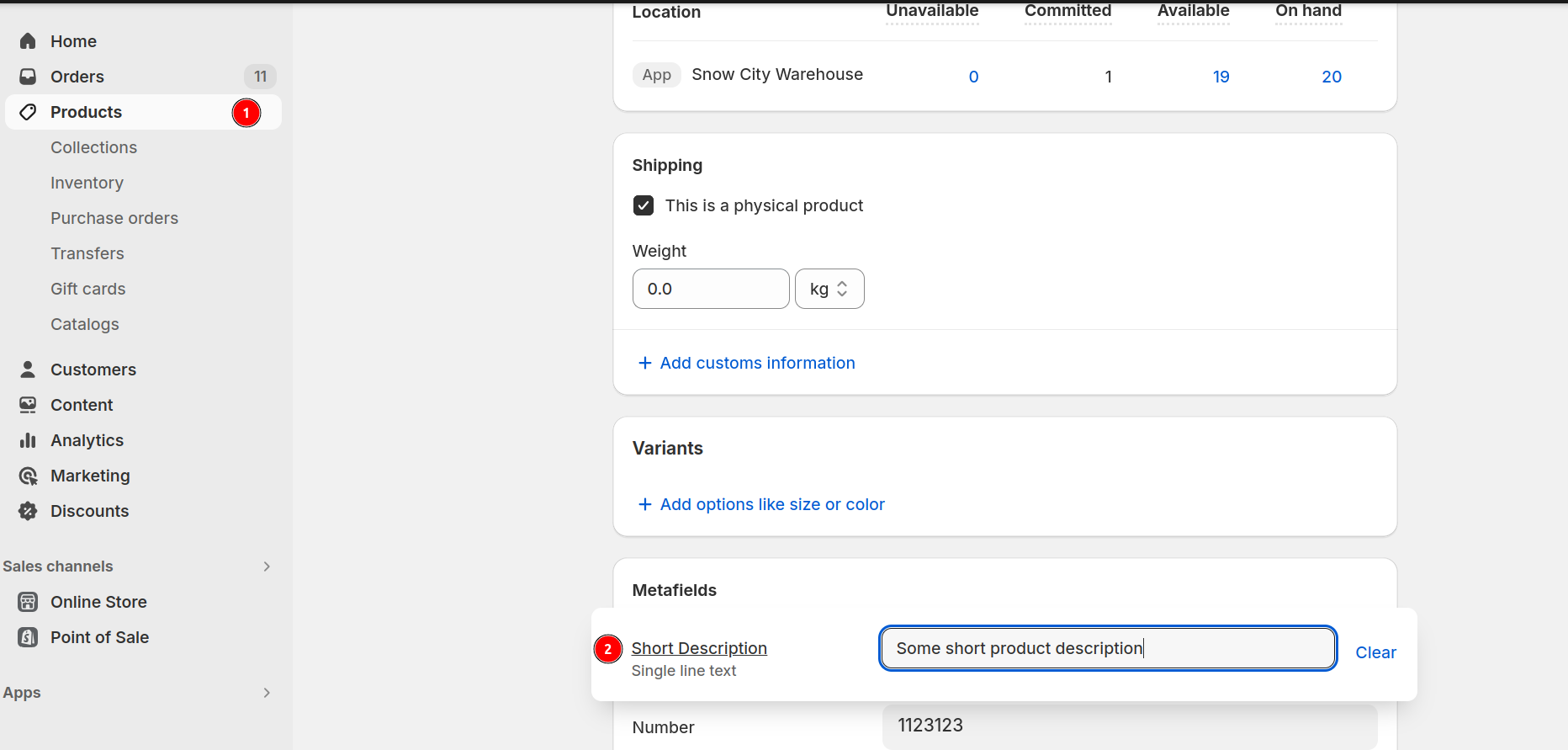
Task: Click Unavailable quantity 0 for Snow City Warehouse
Action: click(973, 77)
